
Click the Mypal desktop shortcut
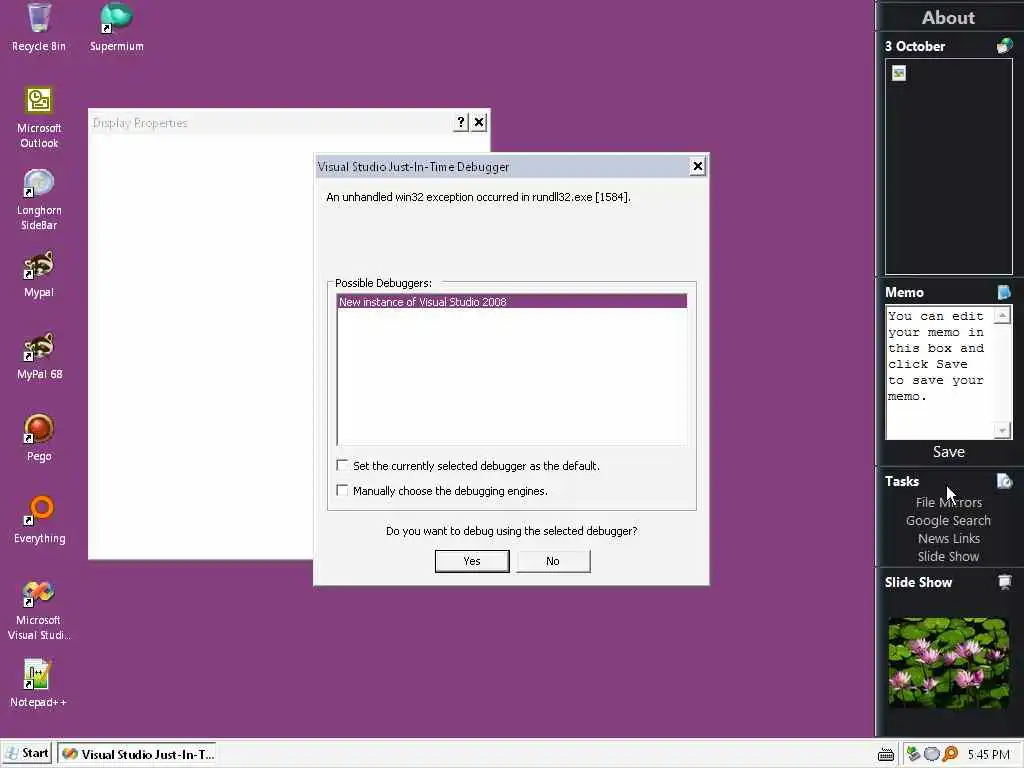39,274
